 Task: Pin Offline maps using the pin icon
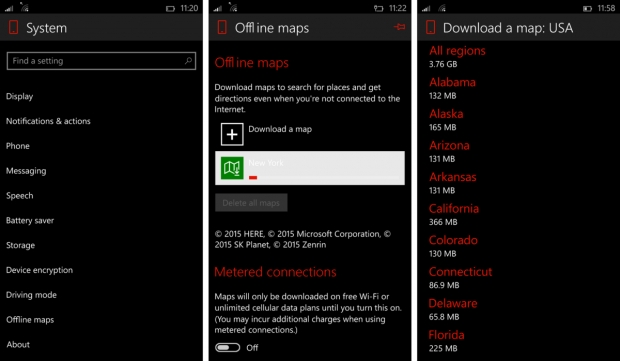click(x=399, y=27)
